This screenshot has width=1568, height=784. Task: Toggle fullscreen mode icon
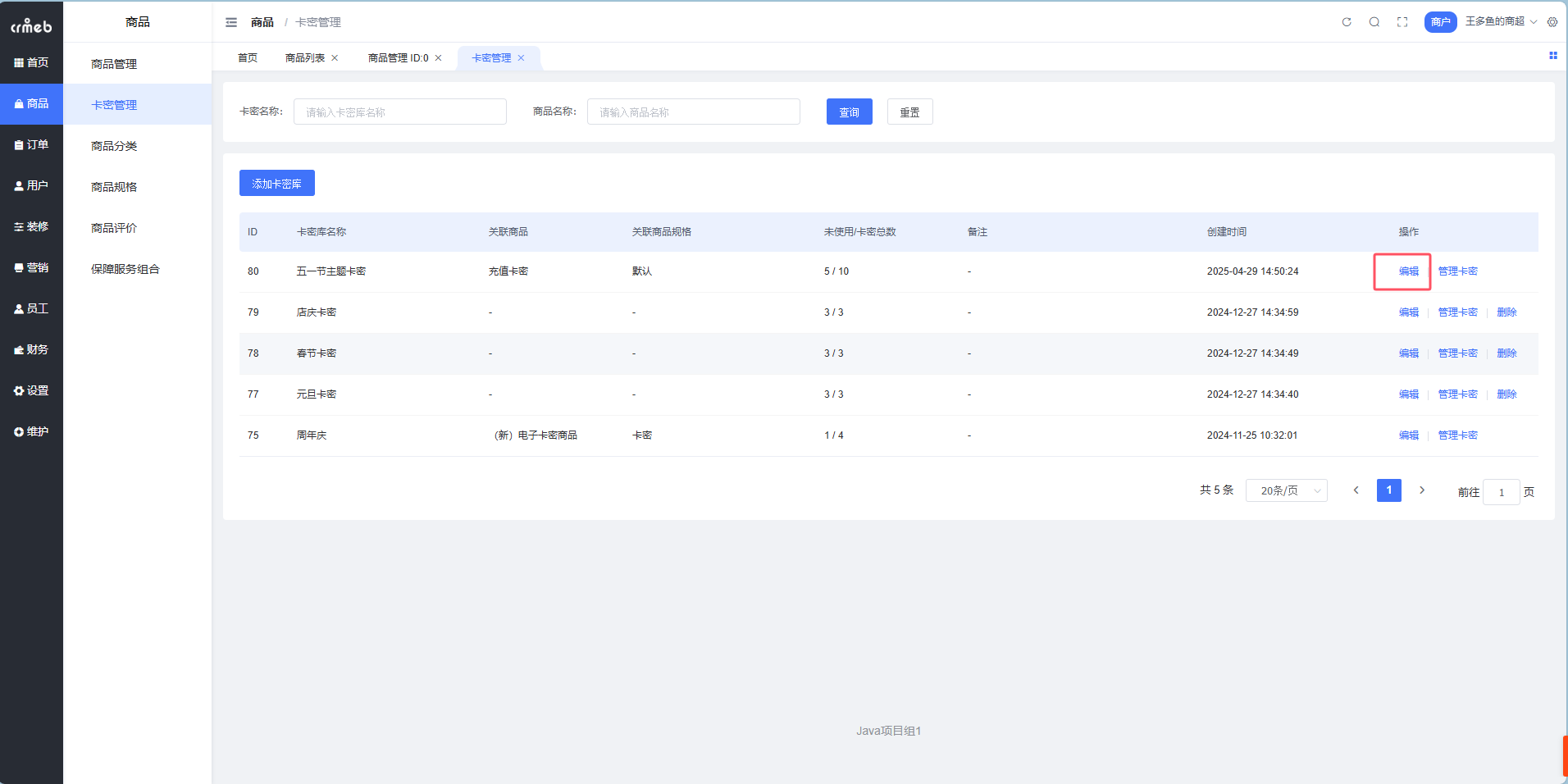click(1402, 22)
